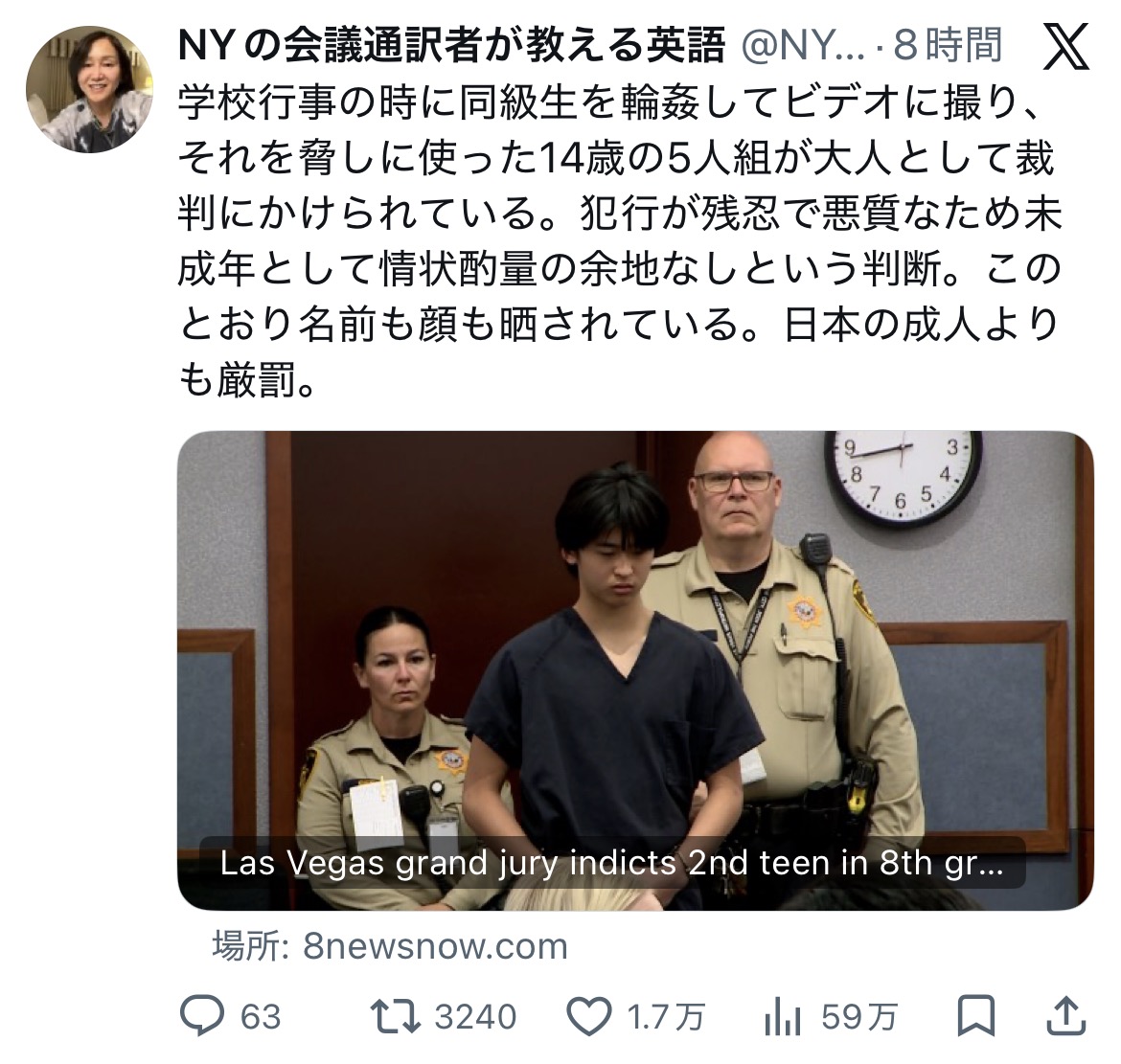Screen dimensions: 1121x1064
Task: Click the 1.7万 likes count
Action: (x=666, y=1017)
